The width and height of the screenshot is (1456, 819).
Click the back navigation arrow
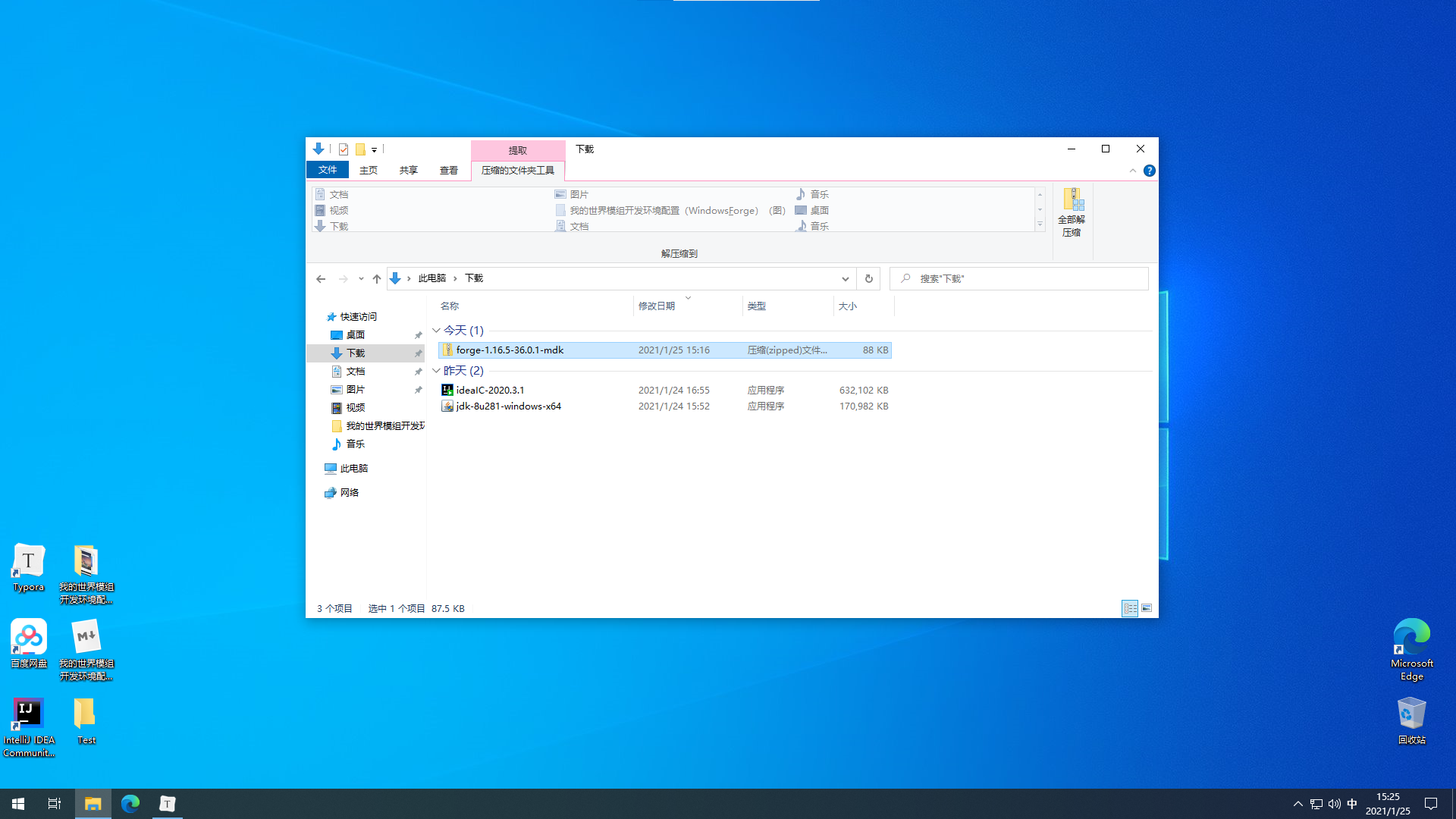click(x=321, y=279)
